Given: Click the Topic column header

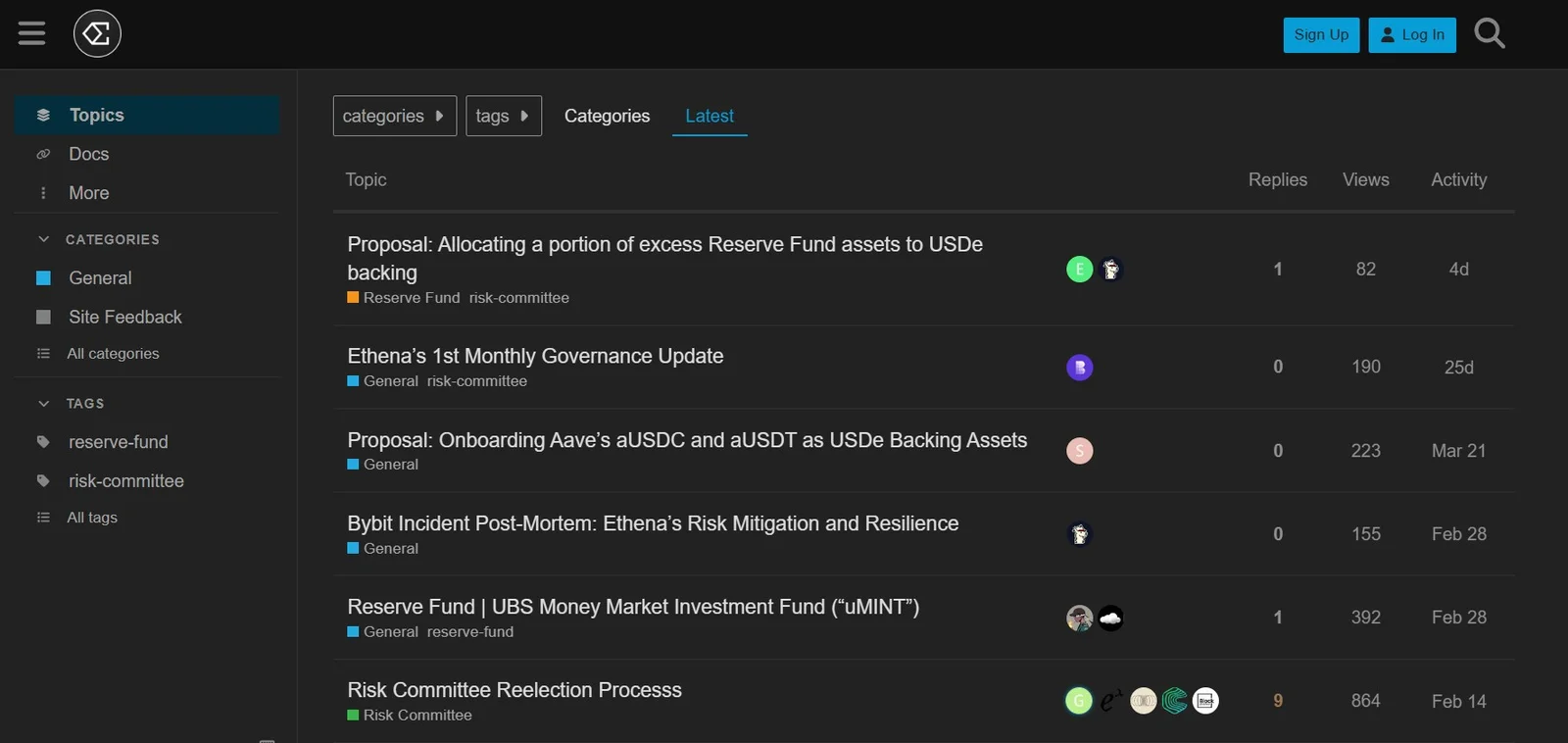Looking at the screenshot, I should coord(366,179).
